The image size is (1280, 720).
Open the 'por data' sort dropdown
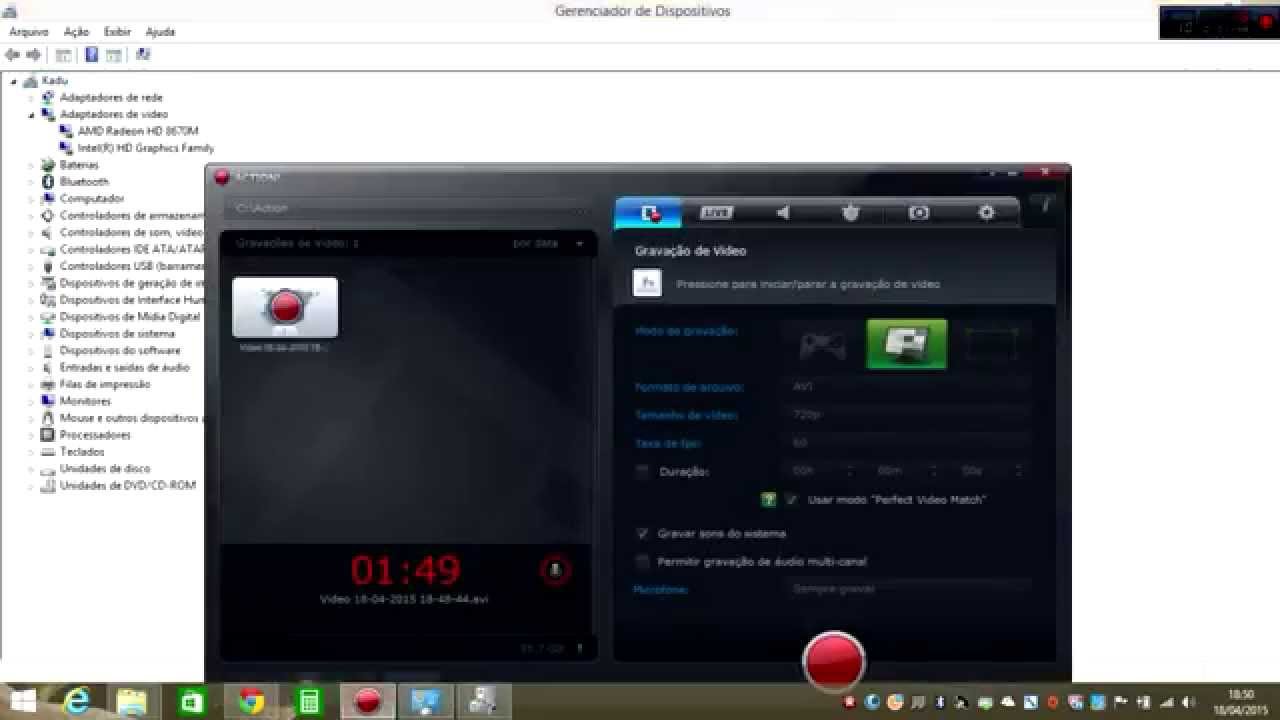(548, 243)
